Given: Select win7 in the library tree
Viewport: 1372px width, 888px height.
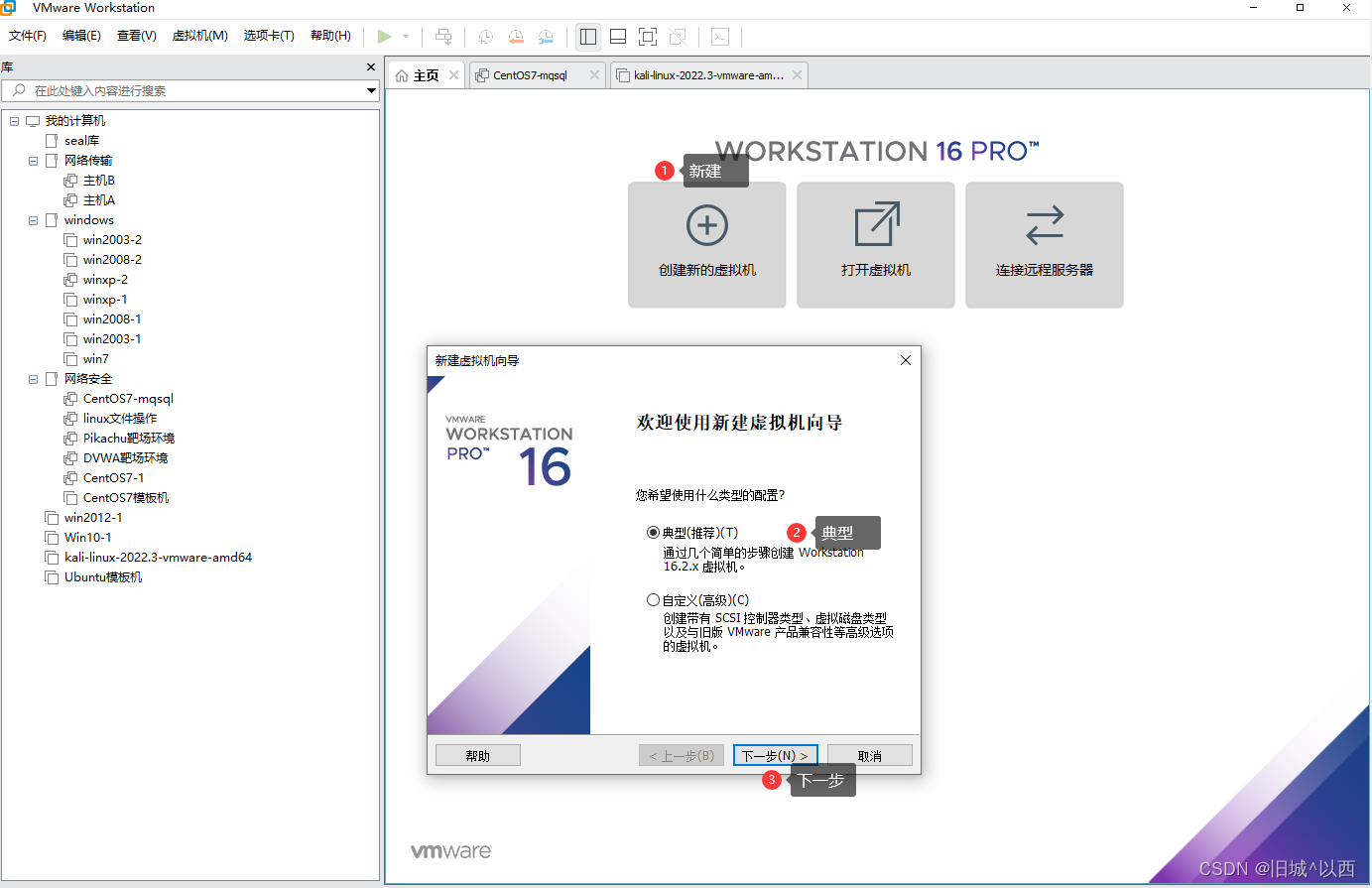Looking at the screenshot, I should pyautogui.click(x=96, y=359).
